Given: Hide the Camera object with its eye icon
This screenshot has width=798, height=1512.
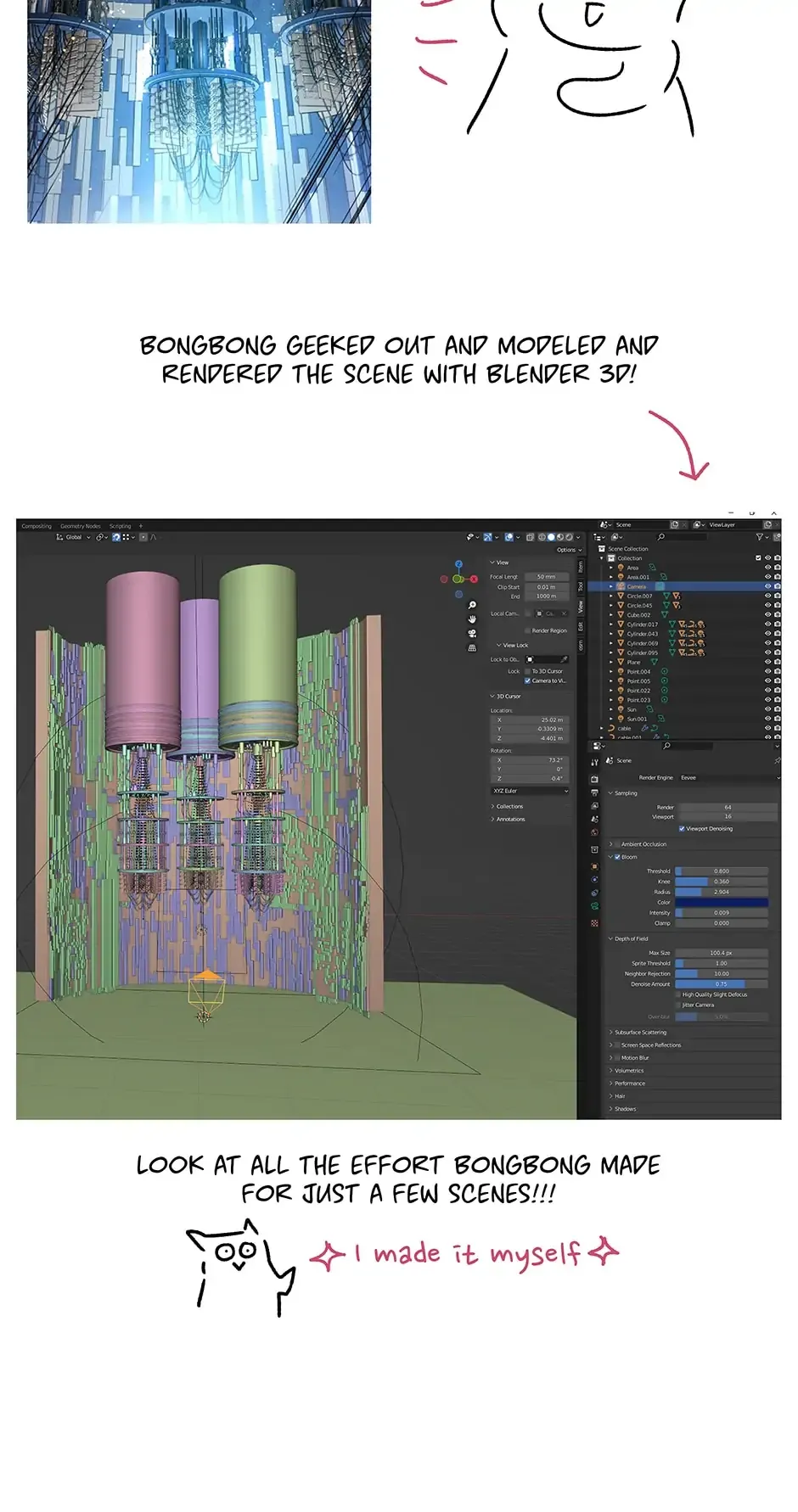Looking at the screenshot, I should coord(767,586).
